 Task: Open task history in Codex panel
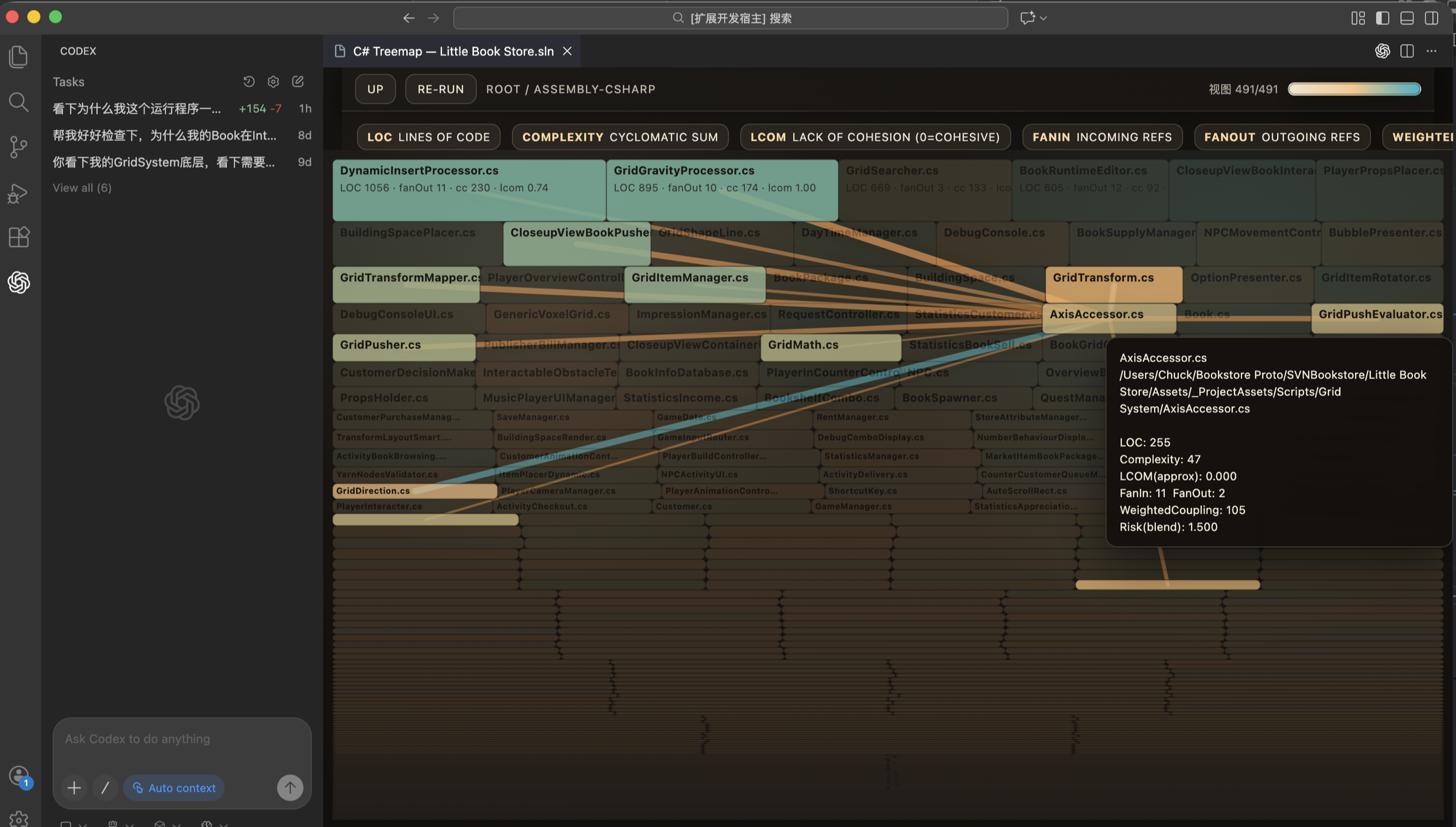[249, 82]
